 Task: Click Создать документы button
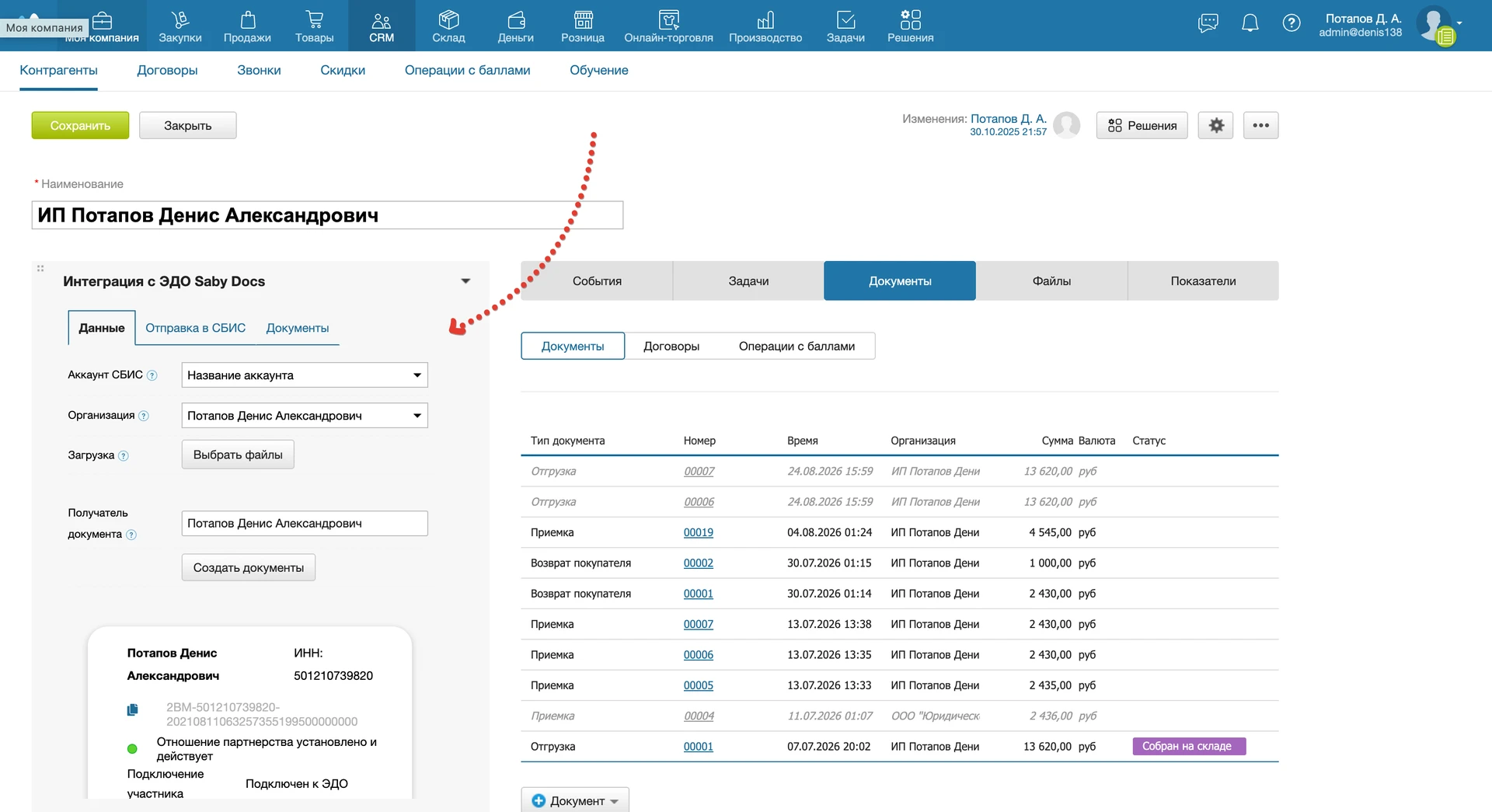click(x=249, y=567)
